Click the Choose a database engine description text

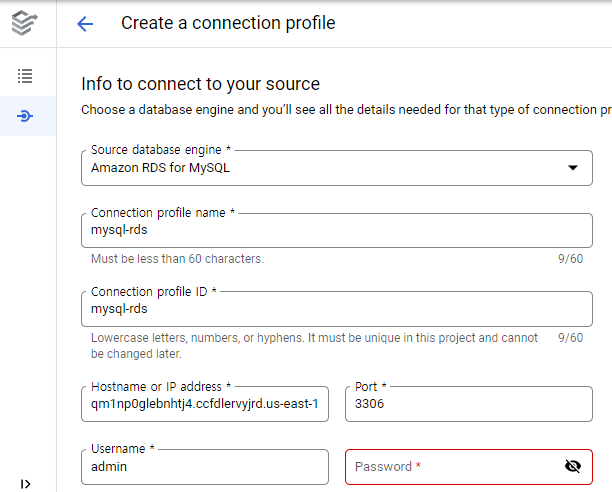pyautogui.click(x=346, y=110)
